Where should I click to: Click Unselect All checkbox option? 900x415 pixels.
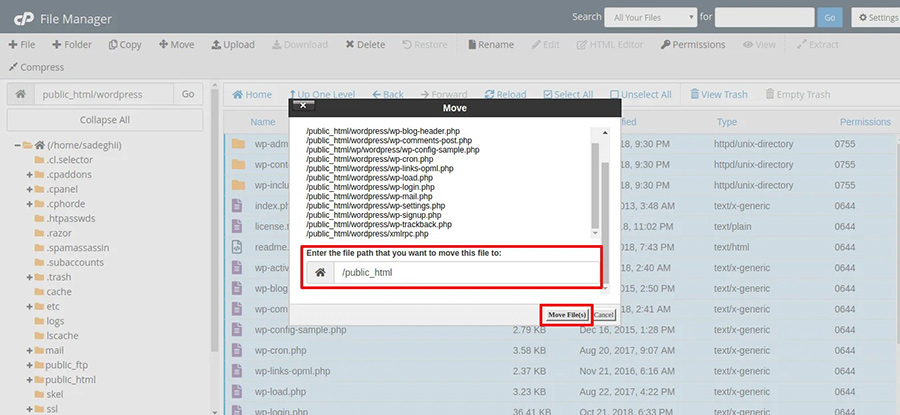(x=640, y=94)
